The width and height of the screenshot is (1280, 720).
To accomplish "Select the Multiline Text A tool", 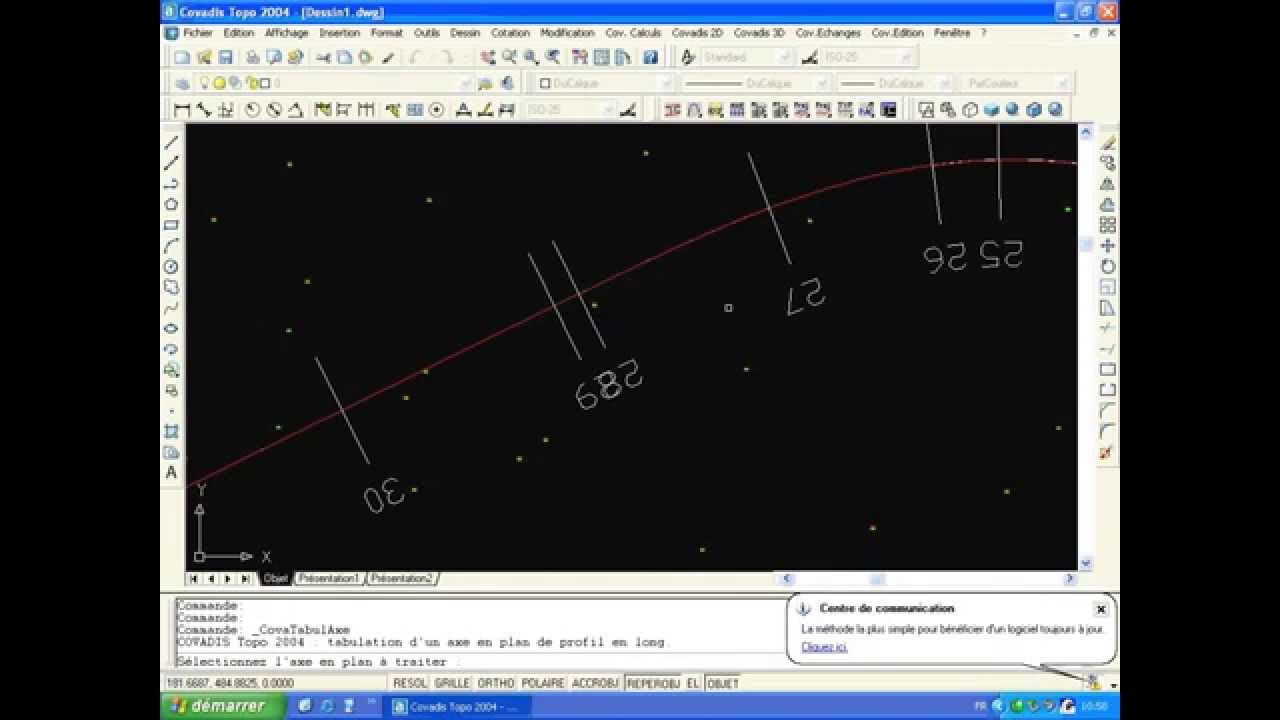I will [172, 472].
